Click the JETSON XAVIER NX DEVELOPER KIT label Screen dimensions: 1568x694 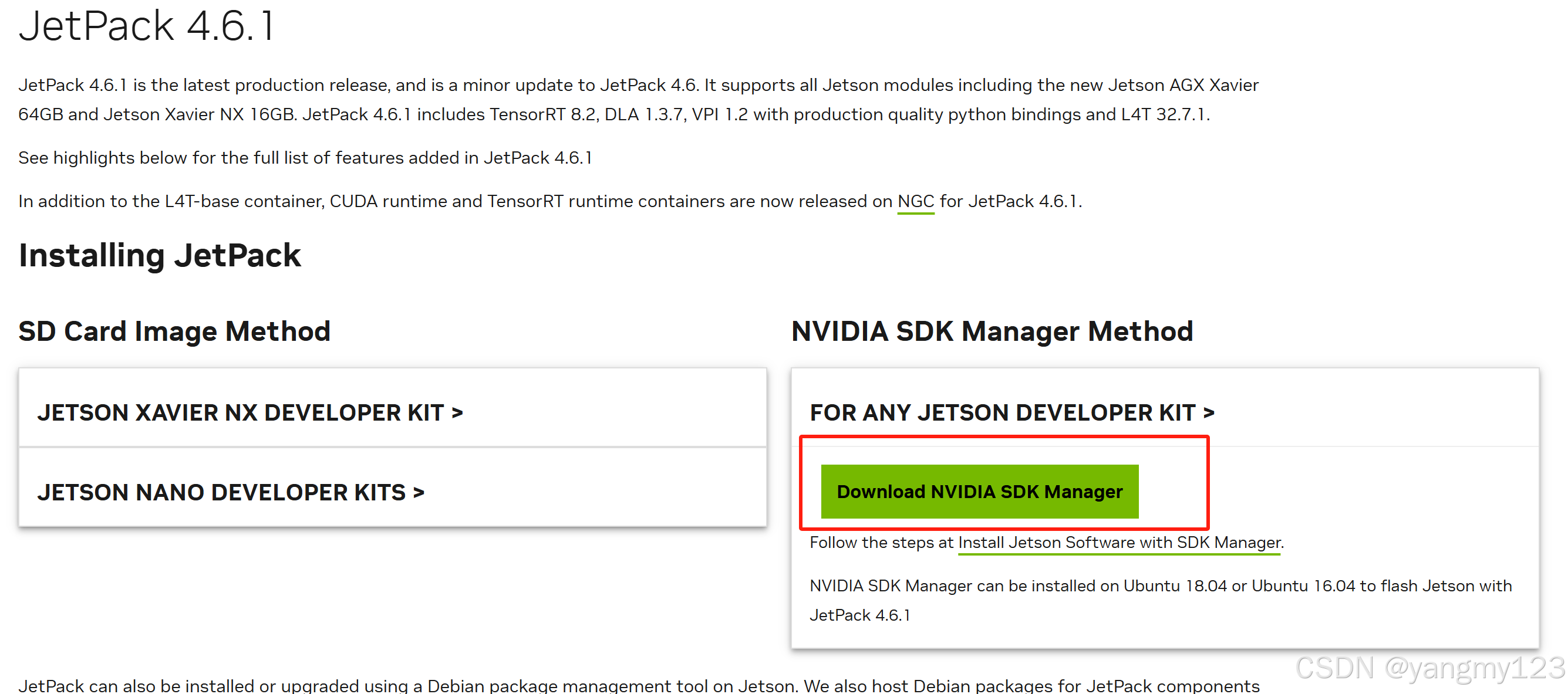coord(241,413)
